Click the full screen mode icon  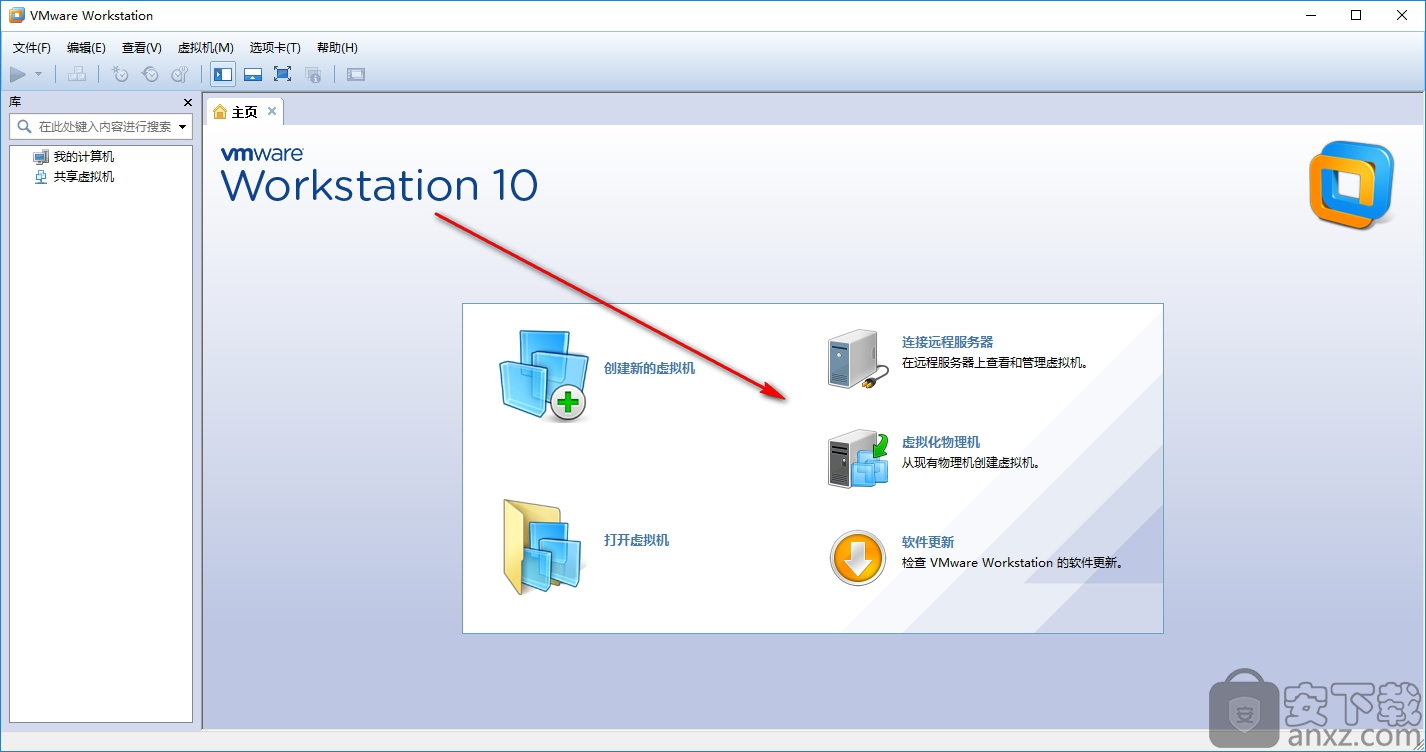283,74
